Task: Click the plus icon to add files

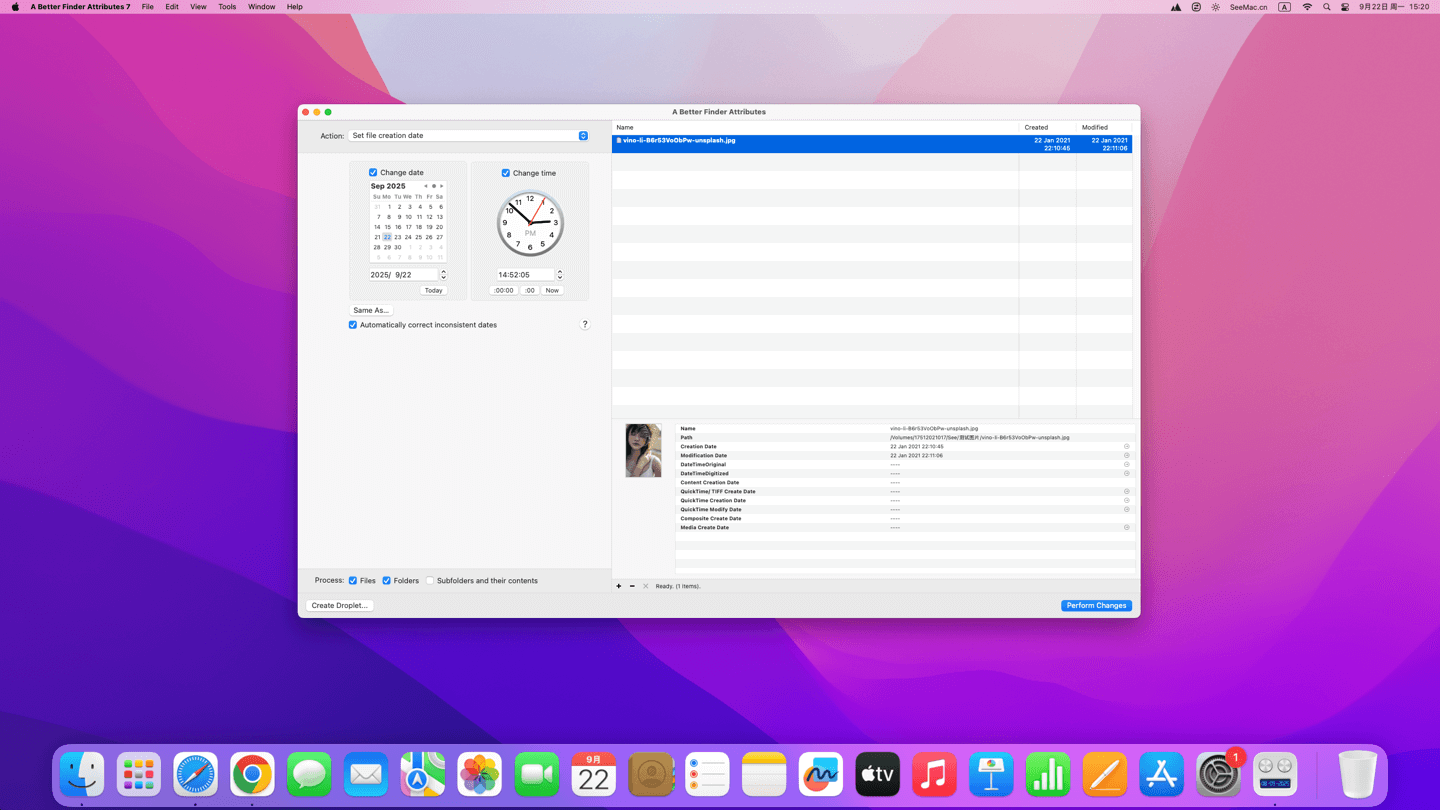Action: [619, 586]
